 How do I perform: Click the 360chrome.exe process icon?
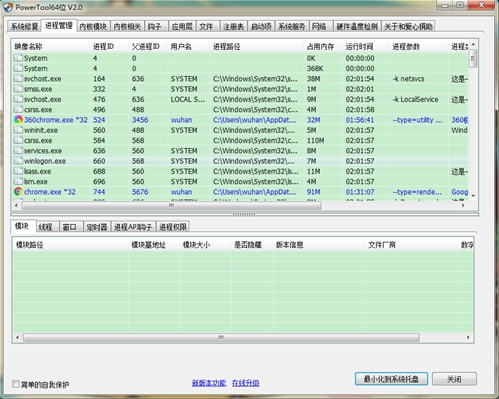[18, 120]
